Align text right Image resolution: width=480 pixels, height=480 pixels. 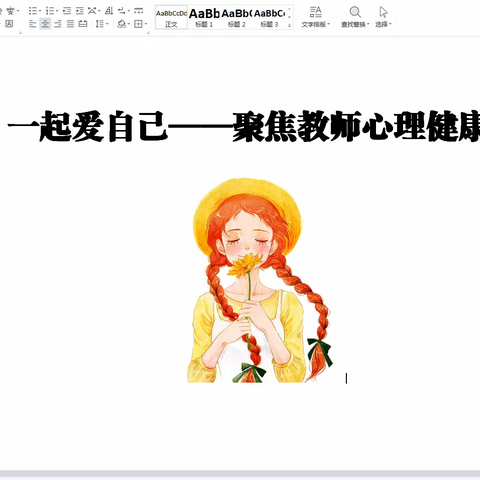click(58, 24)
